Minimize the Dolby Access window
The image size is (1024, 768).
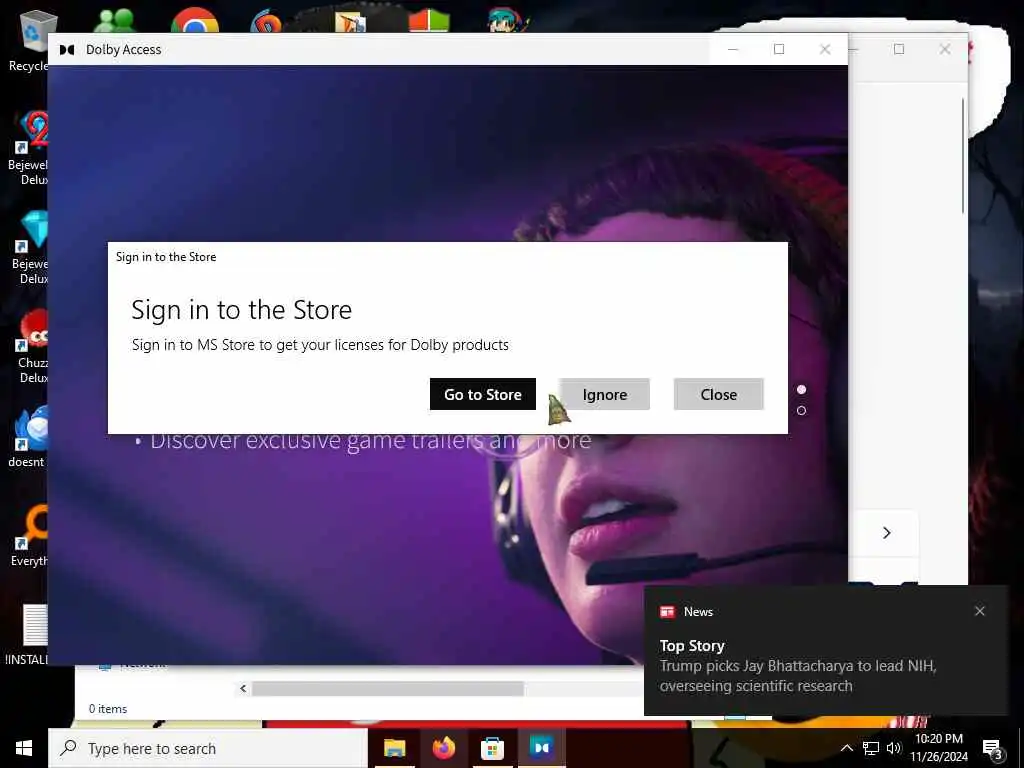[733, 49]
